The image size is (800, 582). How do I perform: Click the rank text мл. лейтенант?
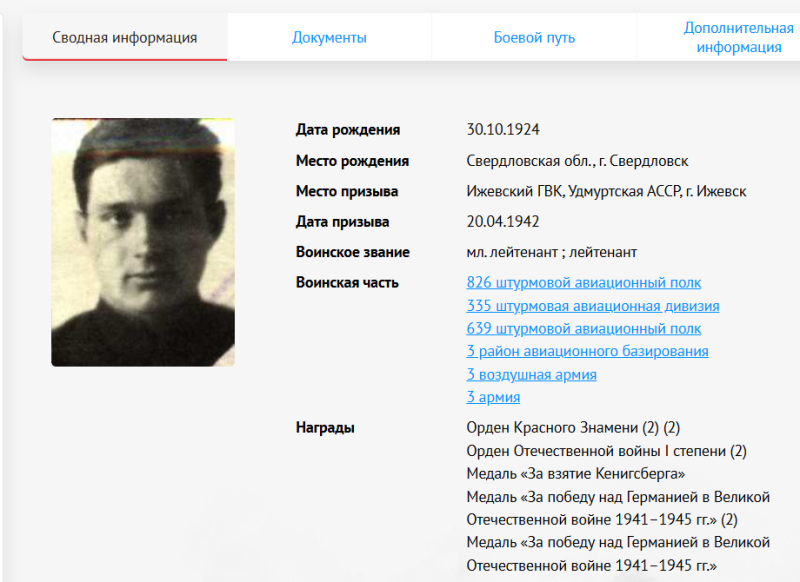[x=512, y=252]
